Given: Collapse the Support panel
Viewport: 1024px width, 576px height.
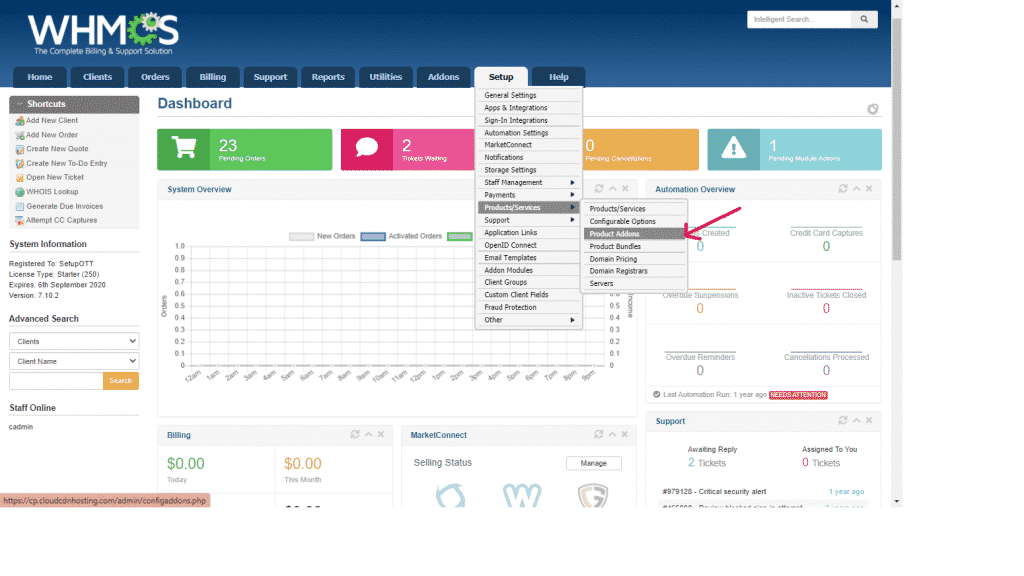Looking at the screenshot, I should point(856,421).
